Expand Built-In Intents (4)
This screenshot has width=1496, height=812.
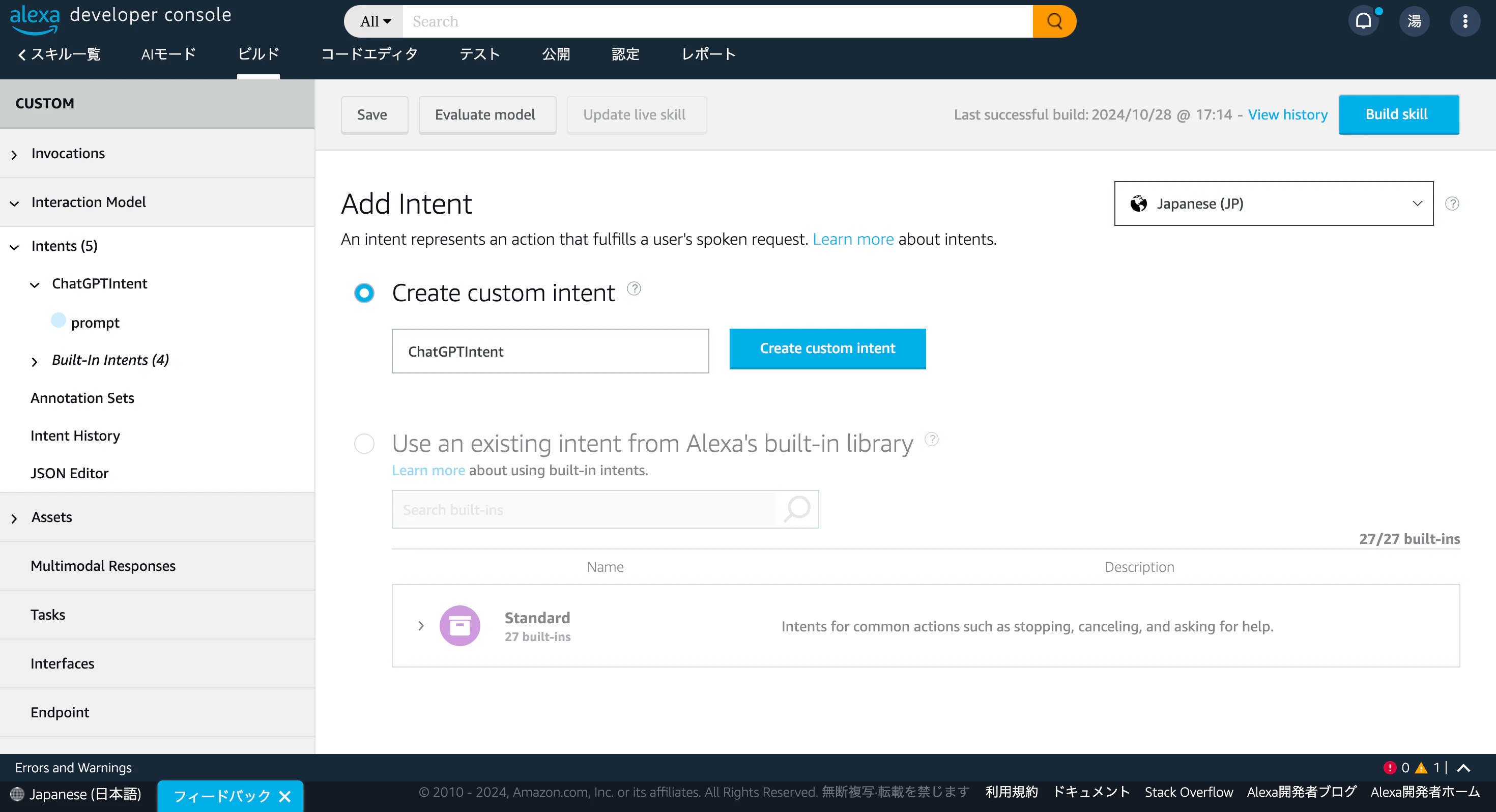tap(35, 361)
